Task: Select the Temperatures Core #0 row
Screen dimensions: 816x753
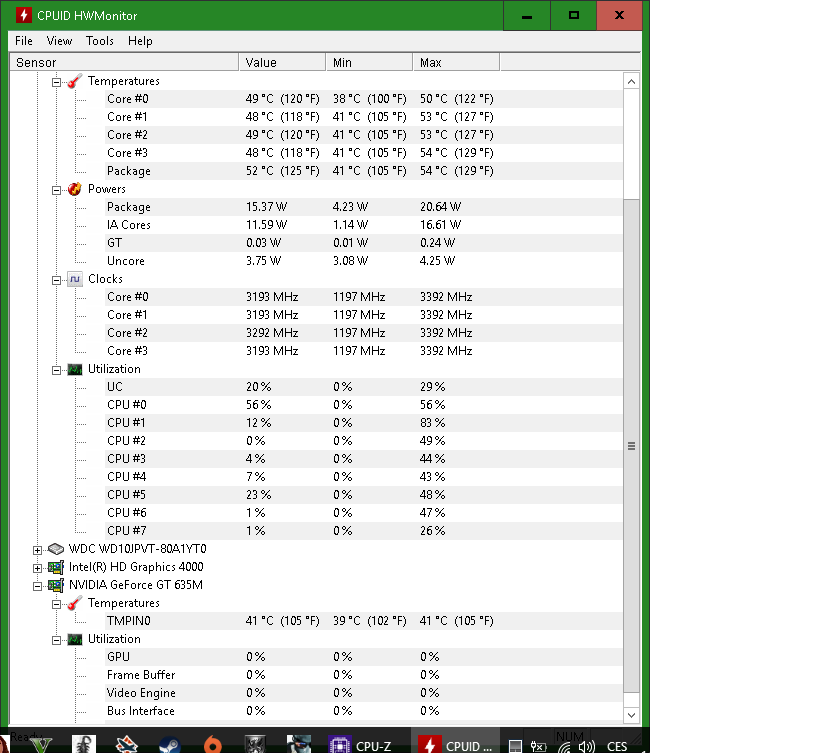Action: (363, 99)
